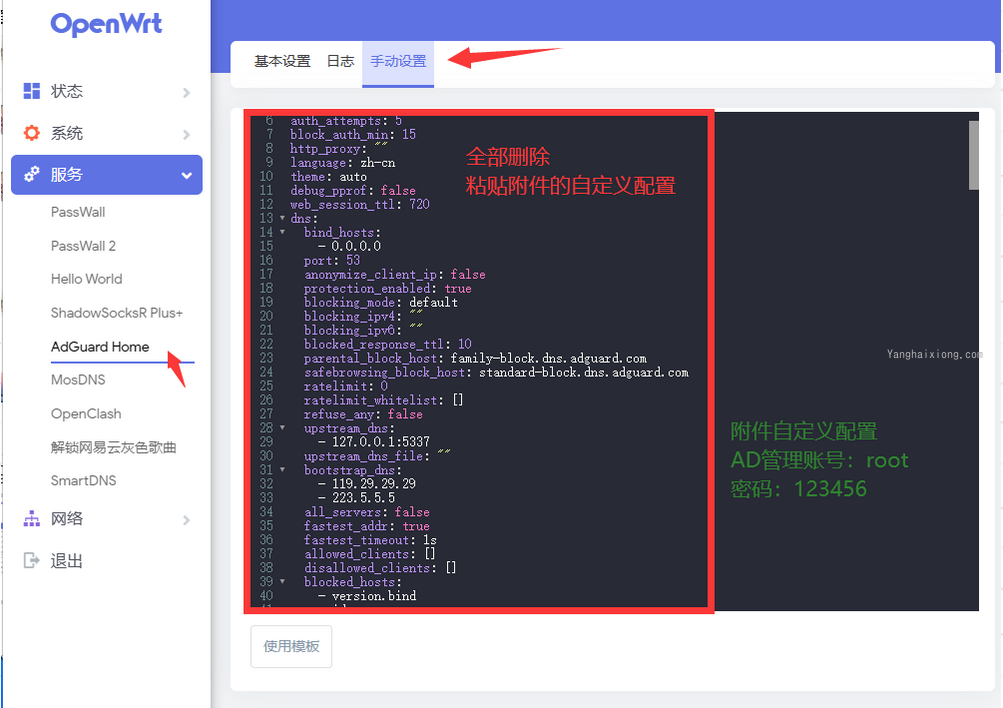Click the blocked_response_ttl: 10 line

pos(388,344)
